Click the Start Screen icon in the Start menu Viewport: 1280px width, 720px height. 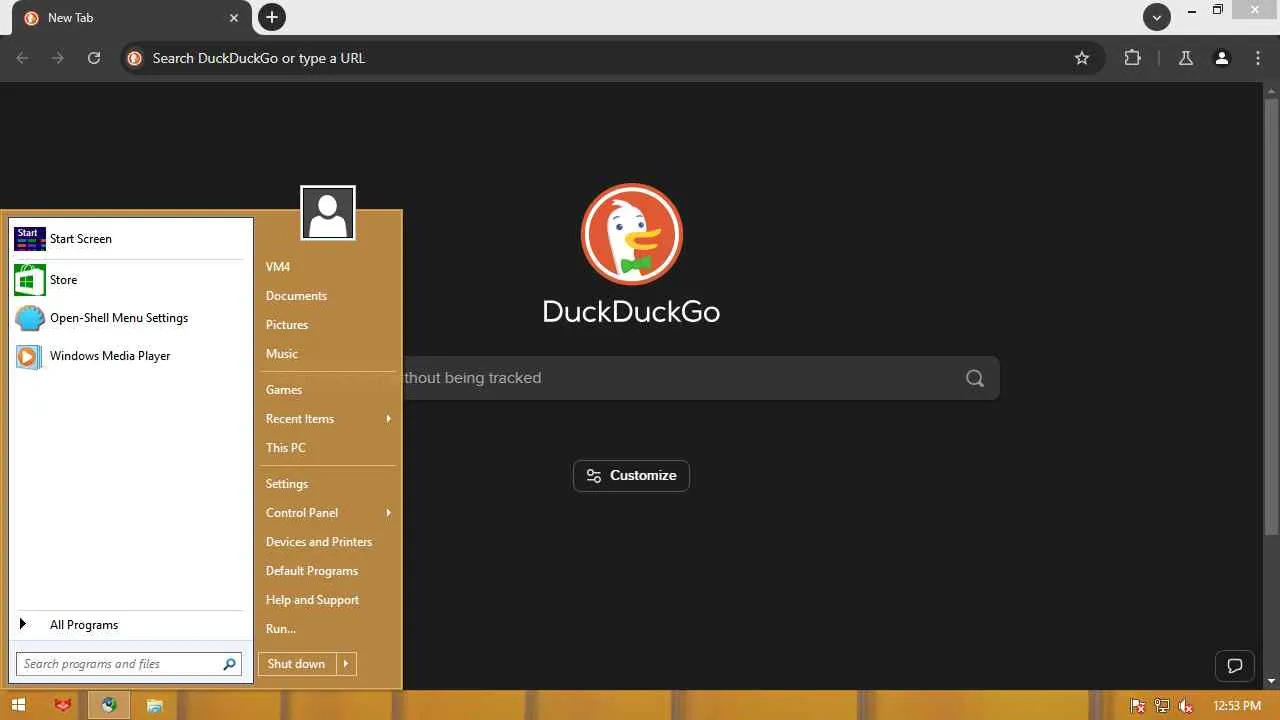pos(29,239)
